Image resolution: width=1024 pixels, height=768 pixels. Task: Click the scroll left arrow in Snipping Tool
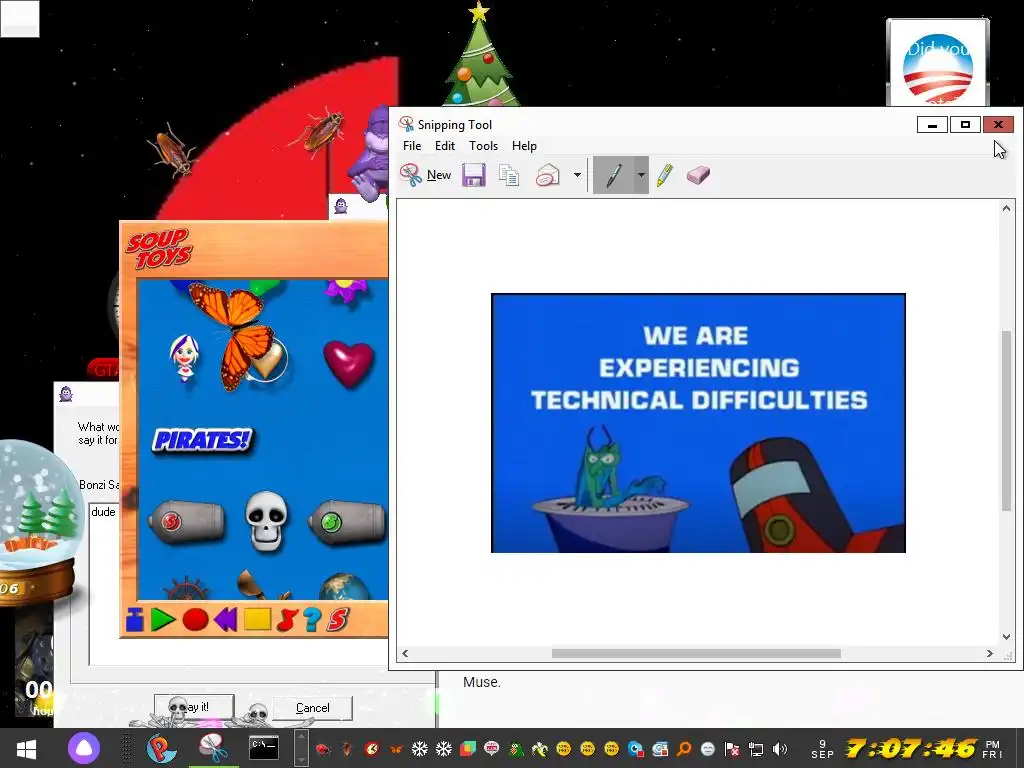(x=405, y=653)
